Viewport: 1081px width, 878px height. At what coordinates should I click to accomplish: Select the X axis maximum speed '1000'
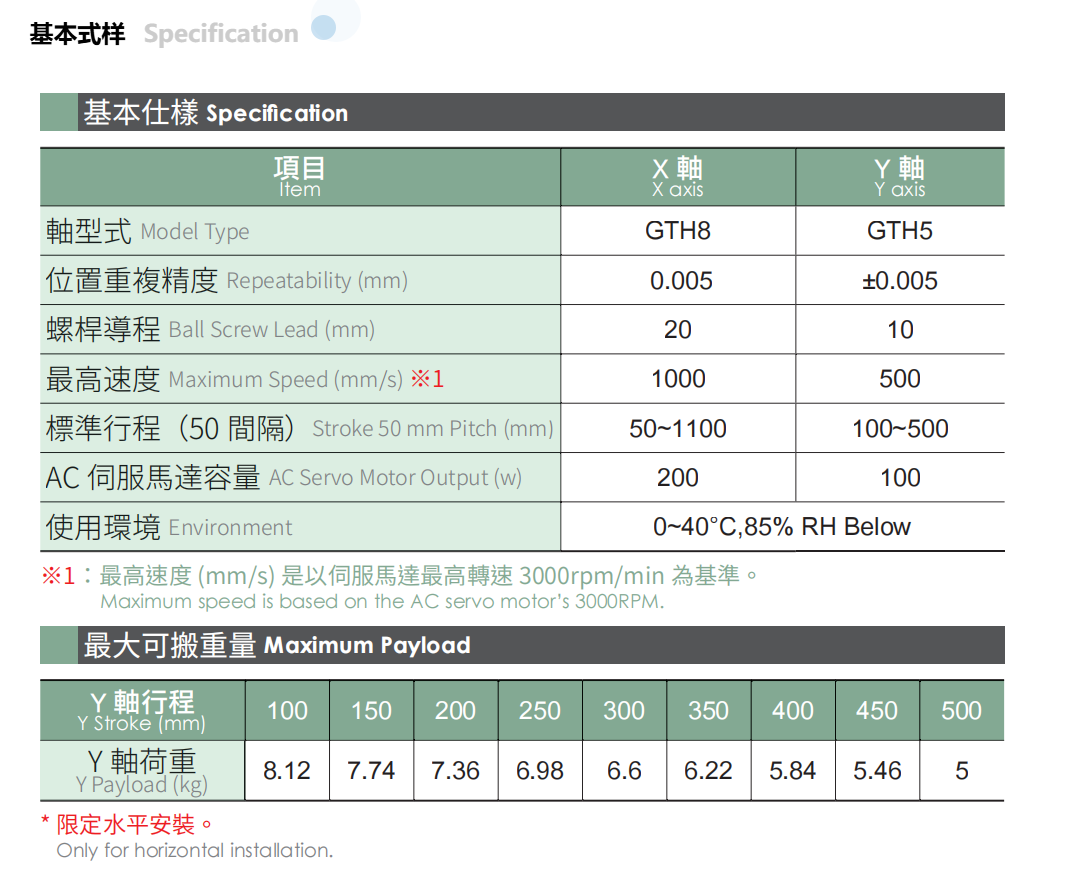pos(678,378)
